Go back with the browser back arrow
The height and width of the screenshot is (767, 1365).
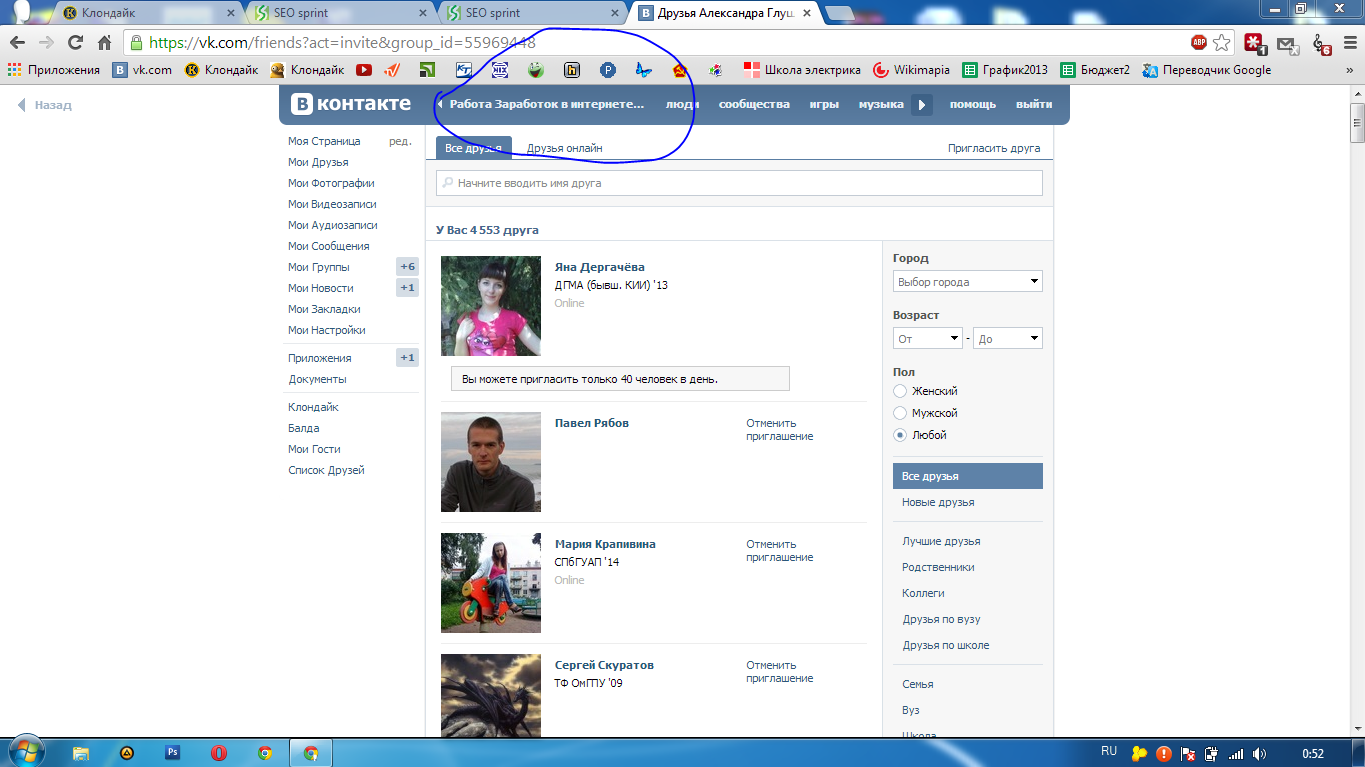(x=17, y=43)
